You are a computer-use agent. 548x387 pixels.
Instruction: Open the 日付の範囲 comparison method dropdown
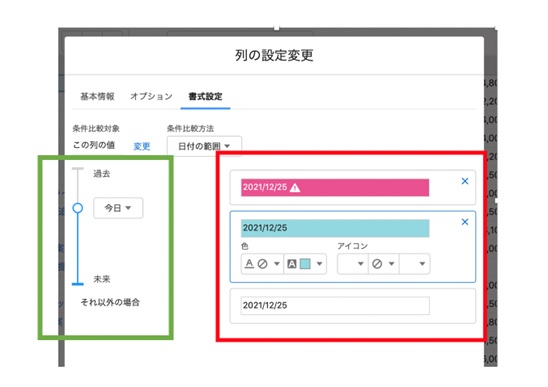[x=204, y=146]
